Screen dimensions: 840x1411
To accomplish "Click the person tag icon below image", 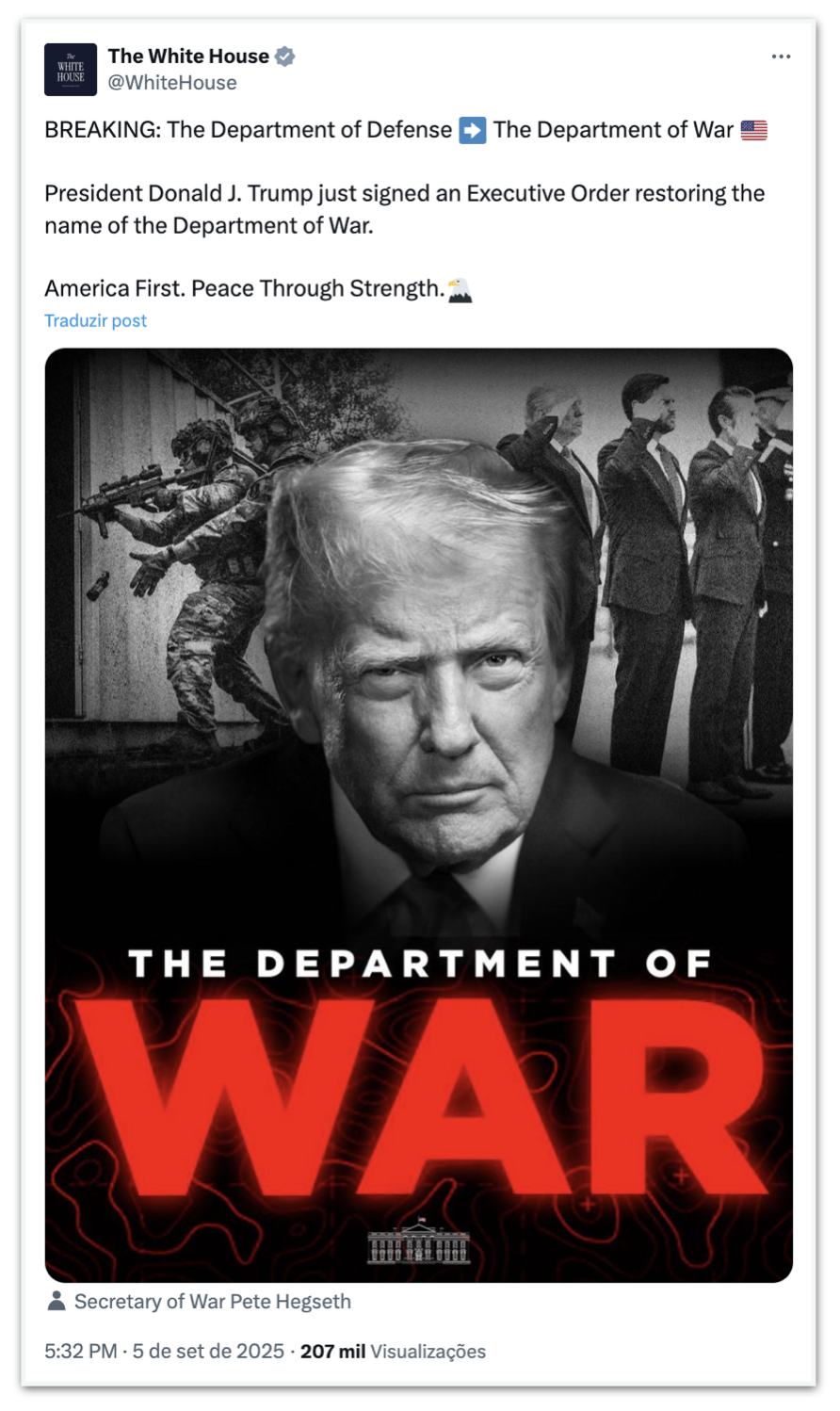I will (57, 1301).
